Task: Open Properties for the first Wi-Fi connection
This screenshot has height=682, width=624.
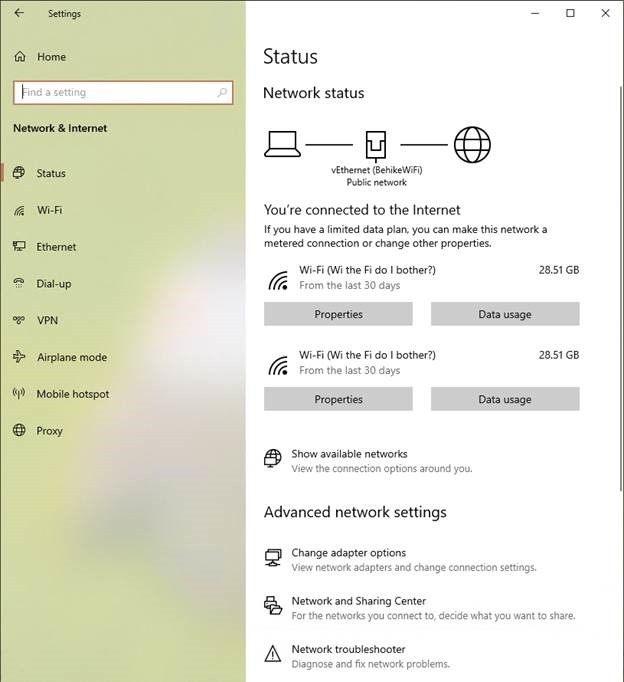Action: pos(338,314)
